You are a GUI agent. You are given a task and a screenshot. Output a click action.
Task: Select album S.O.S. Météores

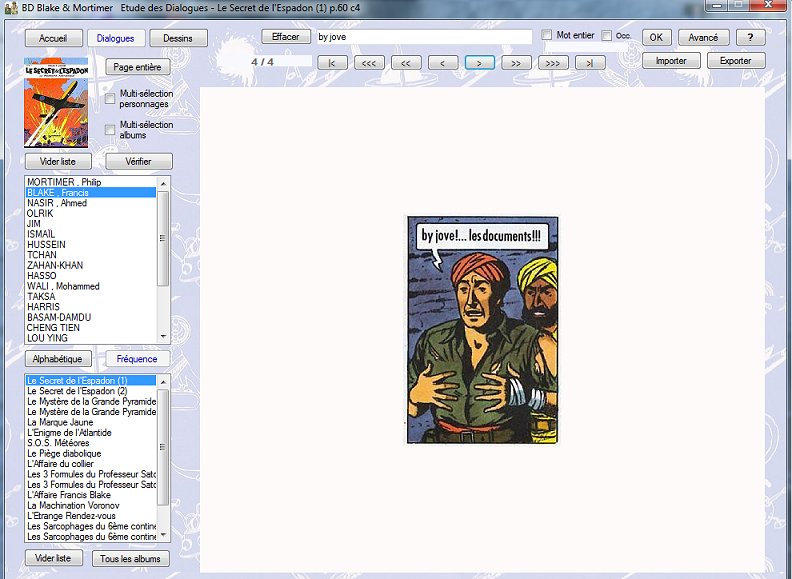[91, 443]
